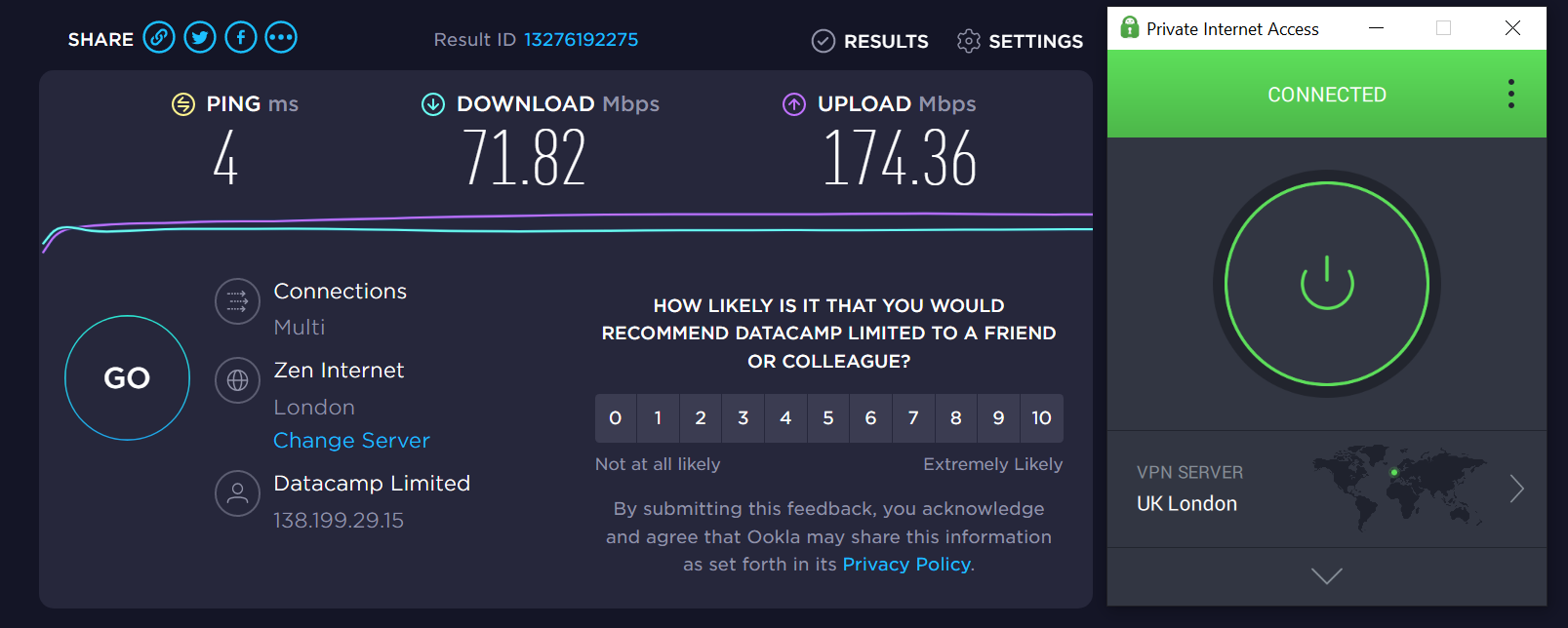The image size is (1568, 628).
Task: Toggle Multi connections setting
Action: coord(300,328)
